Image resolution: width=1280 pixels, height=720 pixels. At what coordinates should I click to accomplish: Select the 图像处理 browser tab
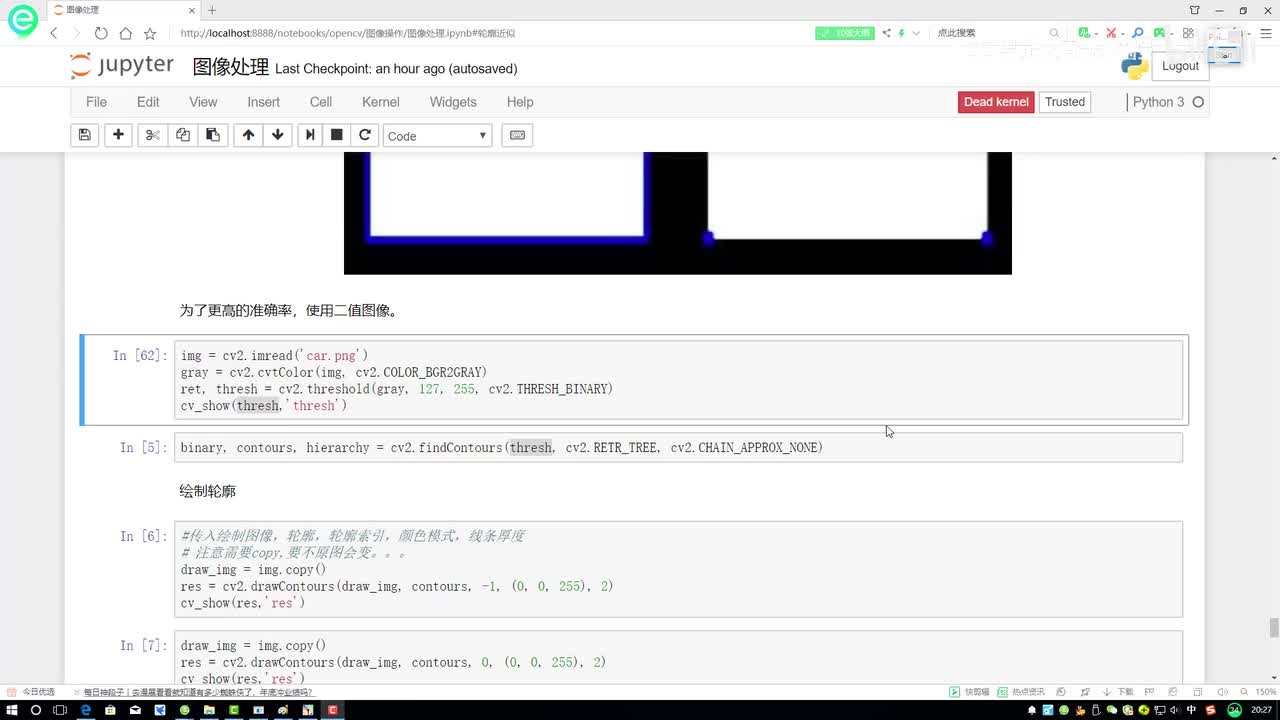[122, 10]
